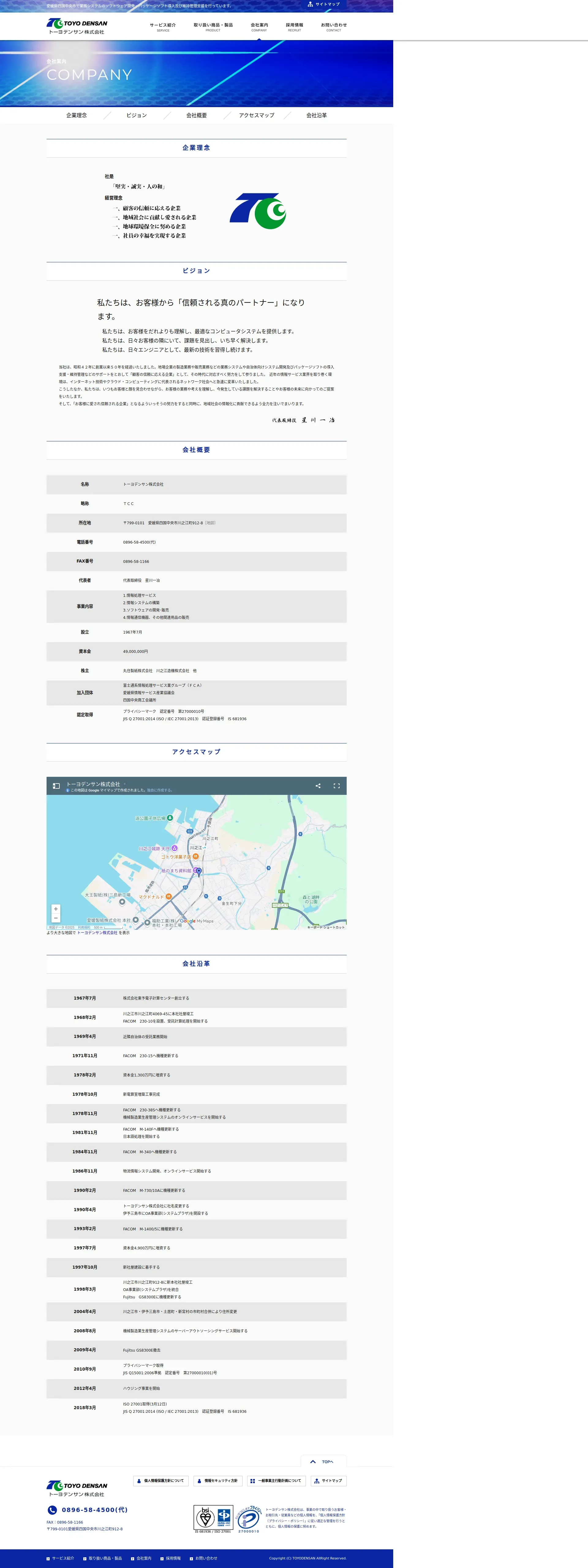Screen dimensions: 588x1568
Task: Open the 個人情報保護方針について footer button
Action: (161, 1480)
